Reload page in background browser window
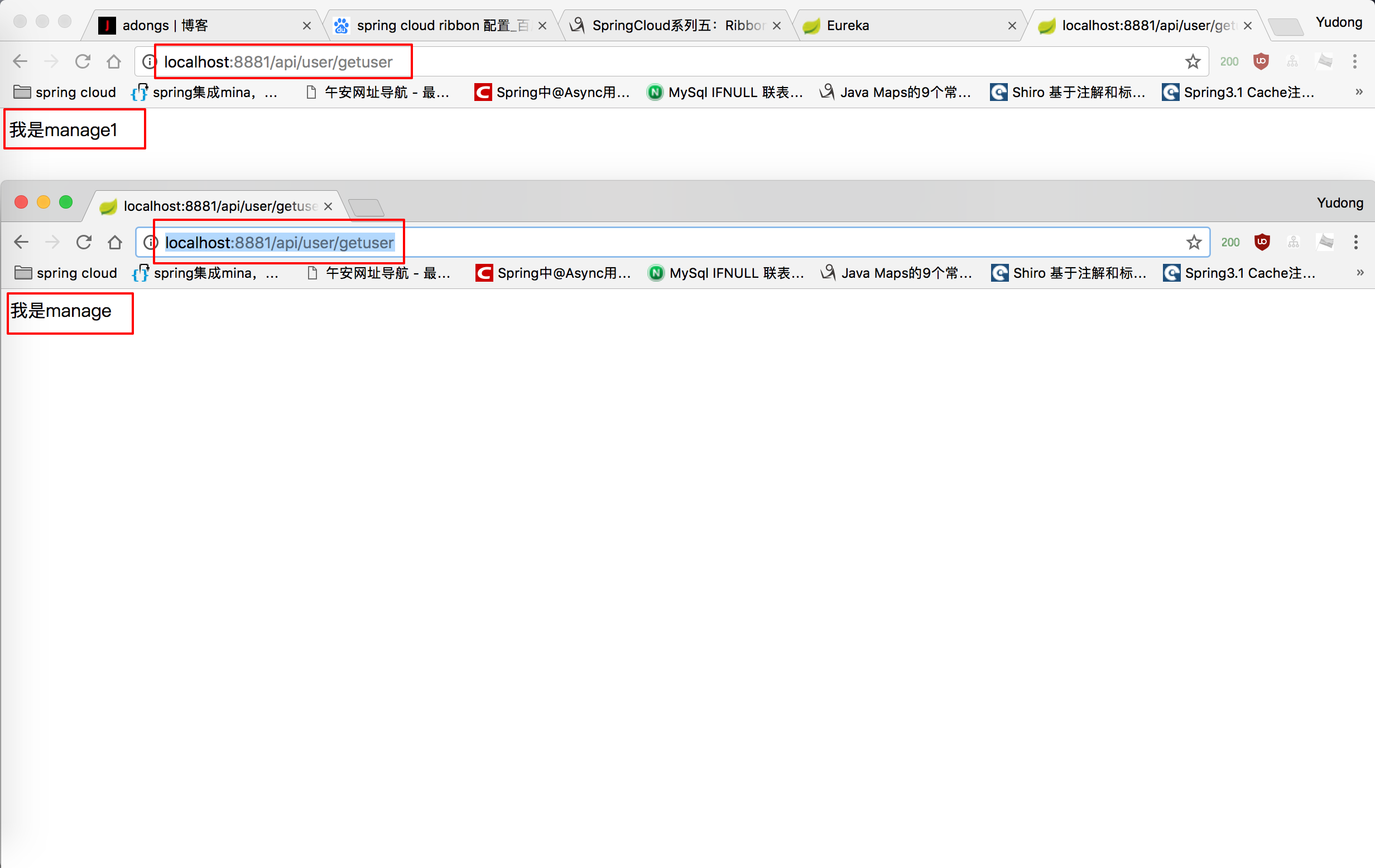Viewport: 1375px width, 868px height. point(83,61)
